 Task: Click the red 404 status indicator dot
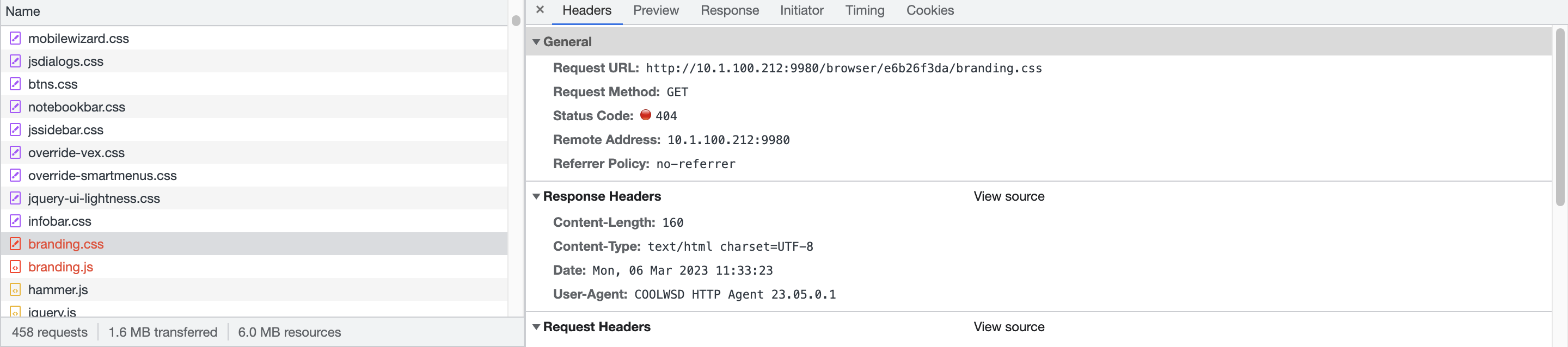click(x=646, y=115)
